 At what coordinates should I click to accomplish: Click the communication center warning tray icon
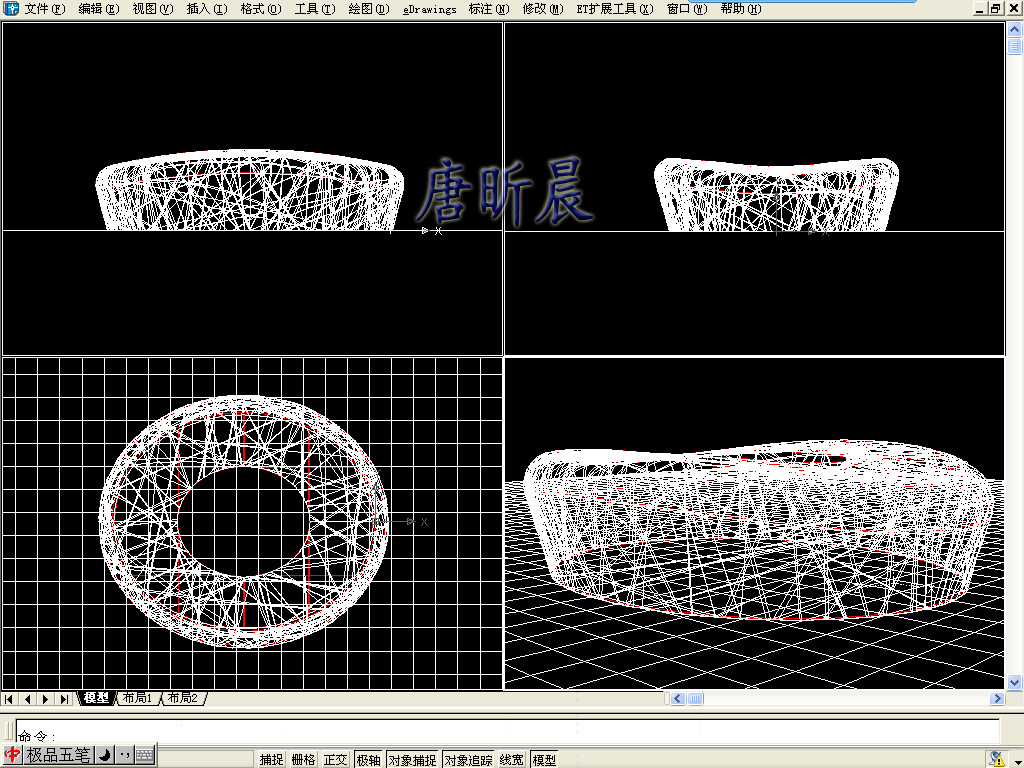click(x=996, y=760)
